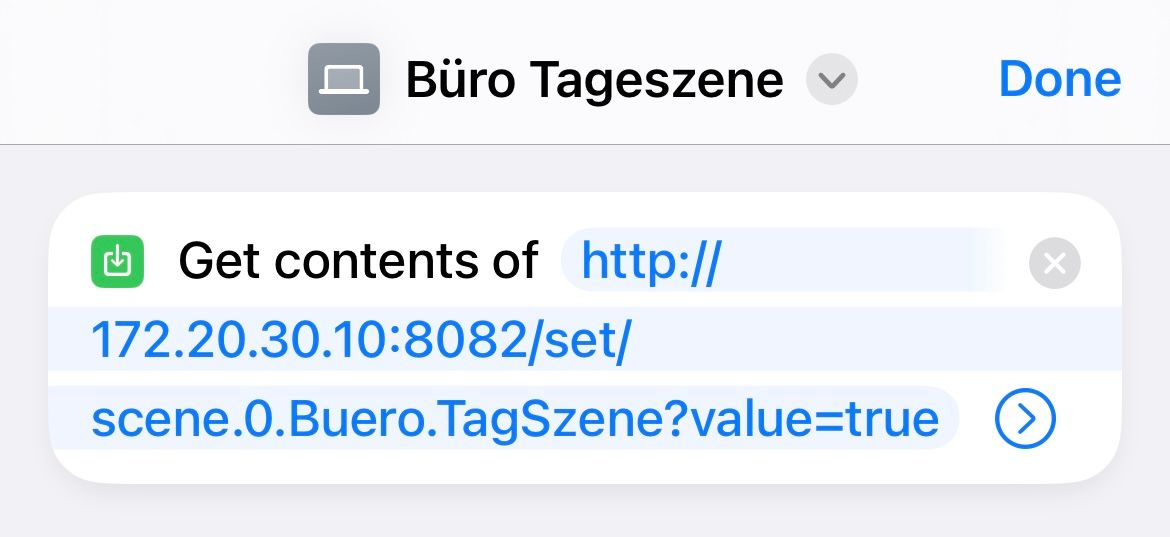Delete the Get contents of URL action
This screenshot has height=537, width=1170.
(1054, 263)
